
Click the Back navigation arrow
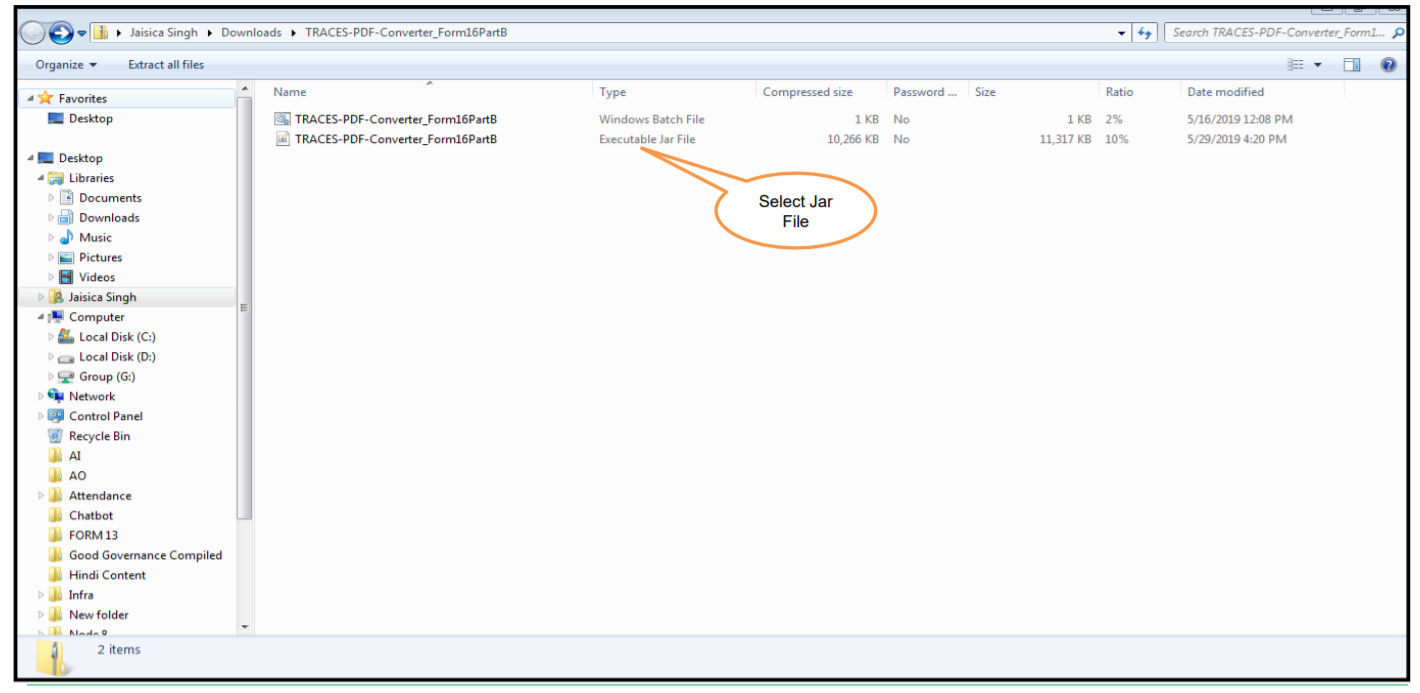point(33,32)
